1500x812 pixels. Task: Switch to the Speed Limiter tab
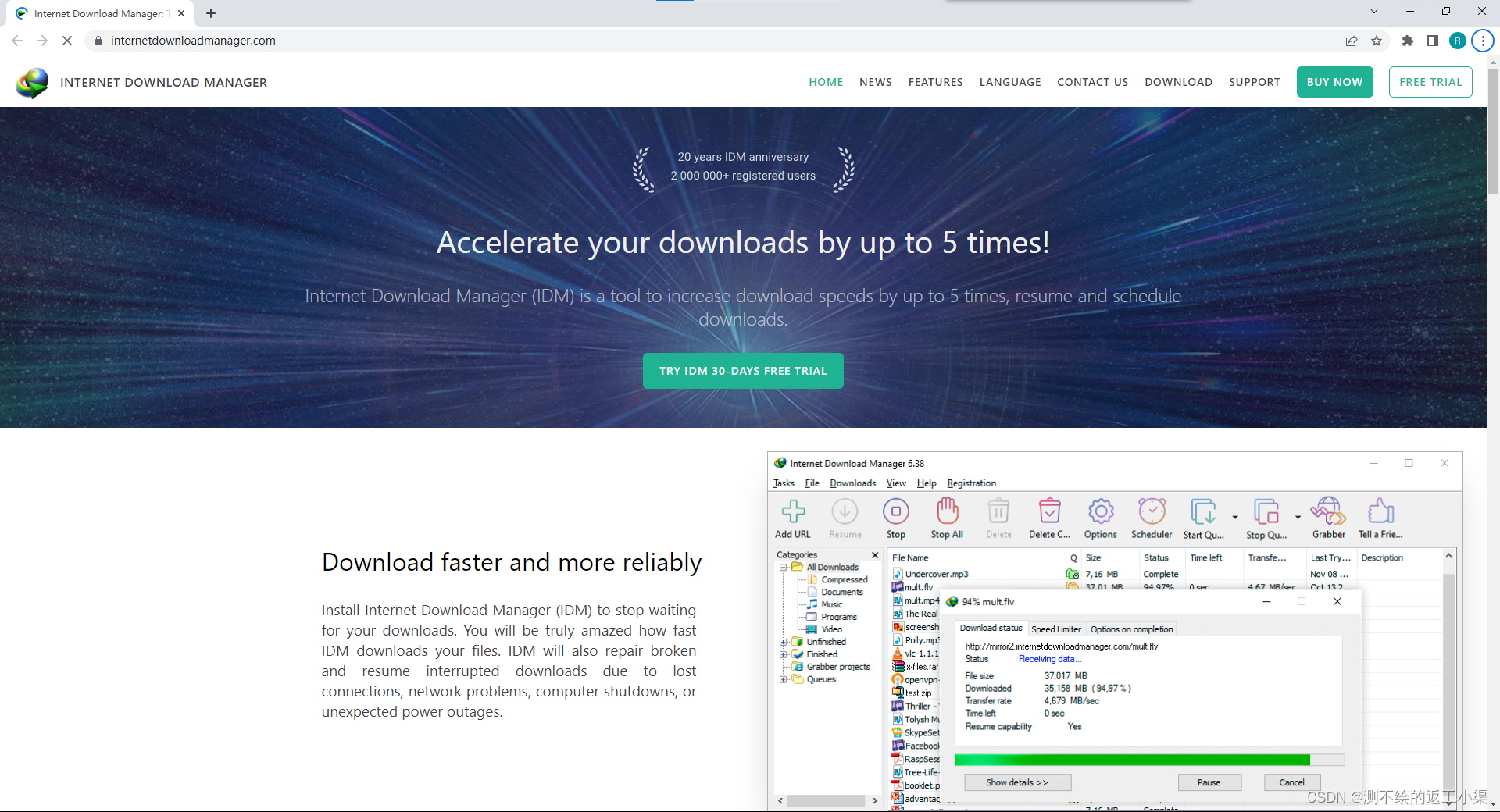(x=1056, y=629)
